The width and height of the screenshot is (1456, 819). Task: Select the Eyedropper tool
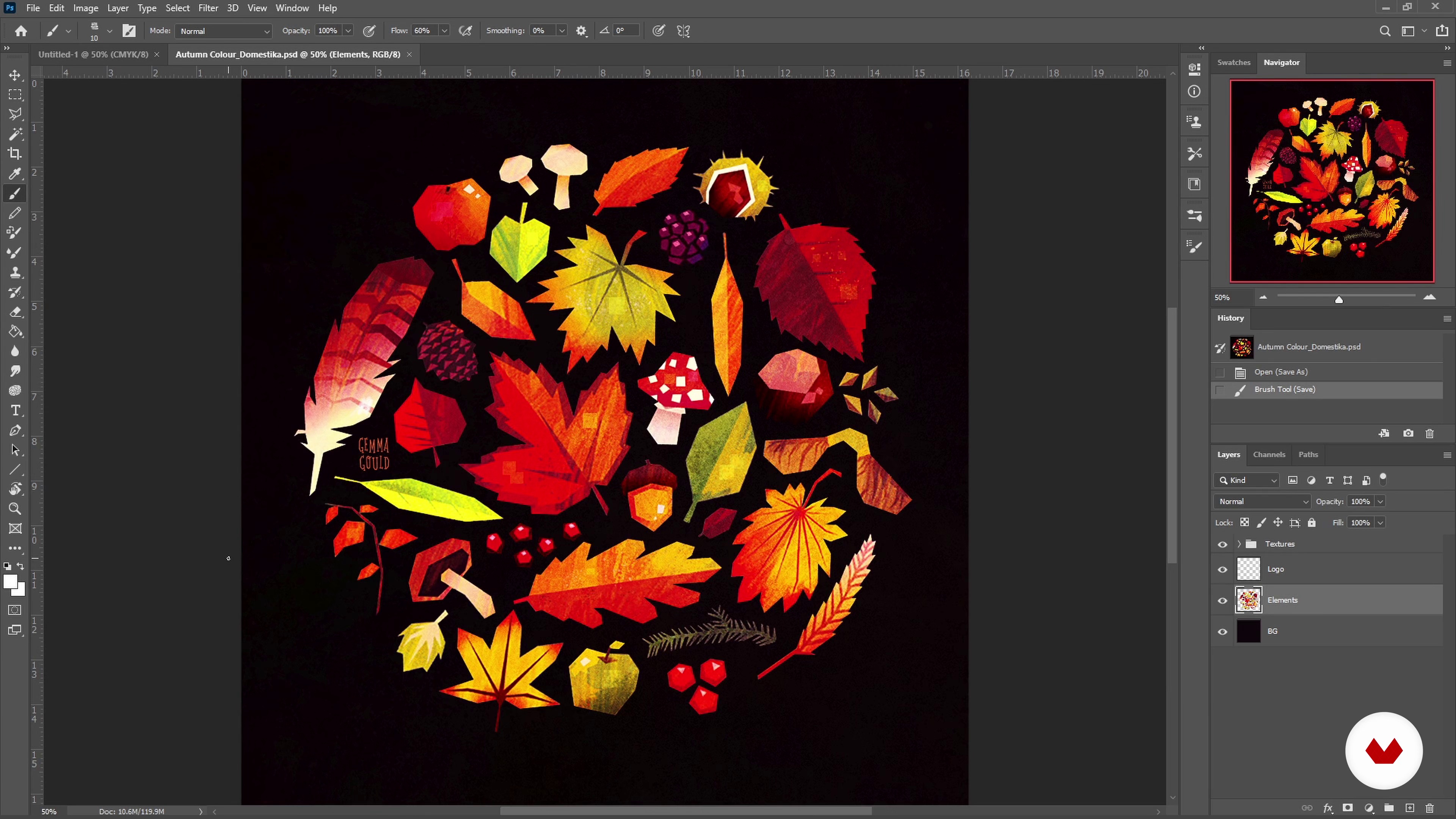15,174
